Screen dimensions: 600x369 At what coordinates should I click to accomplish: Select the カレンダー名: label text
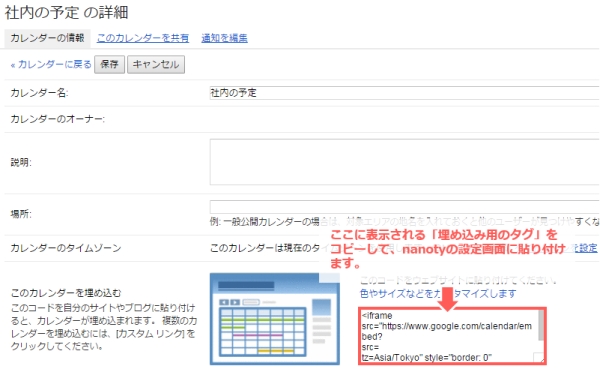point(39,93)
